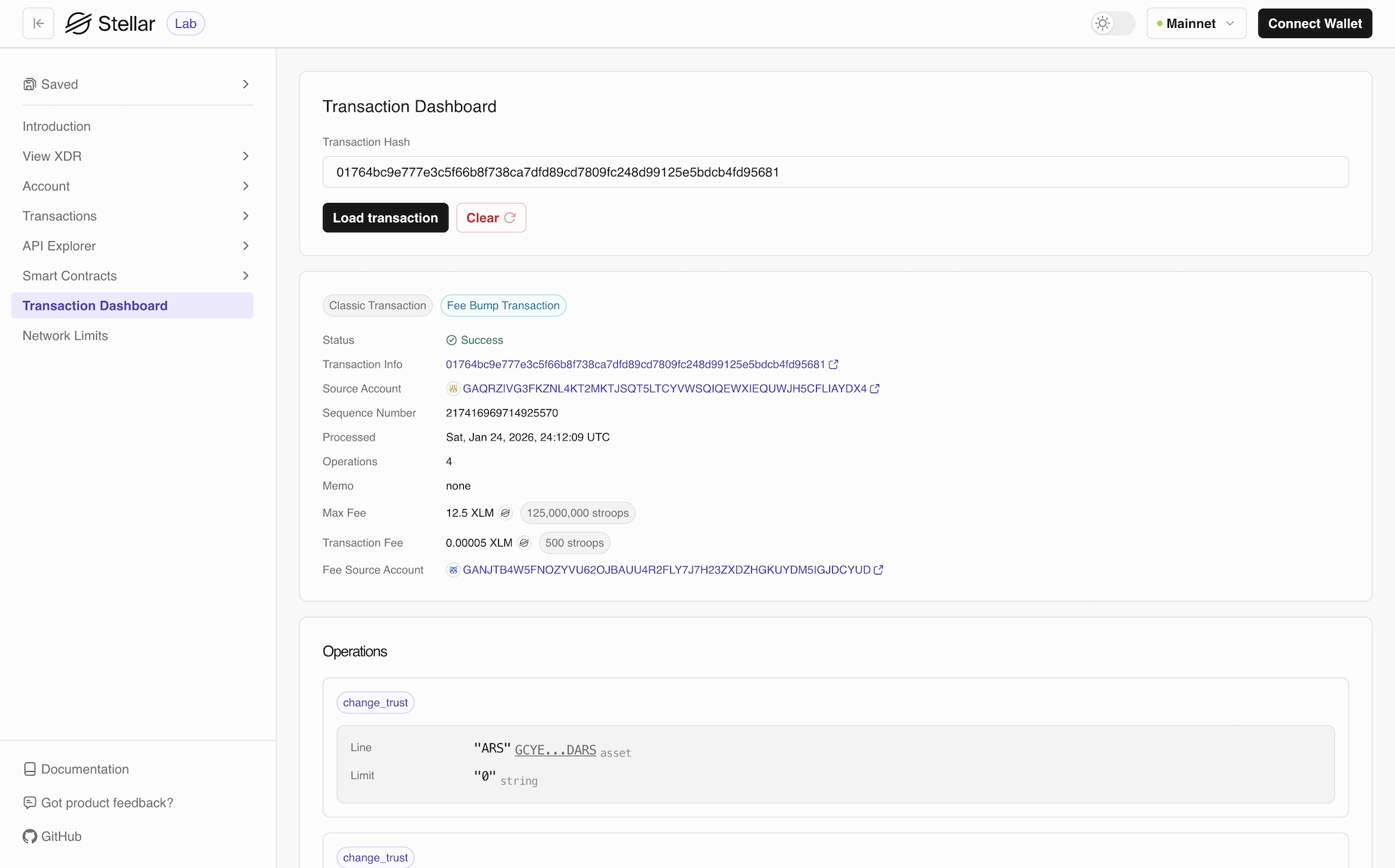Open Network Limits in the sidebar
Screen dimensions: 1395x868
(x=66, y=336)
